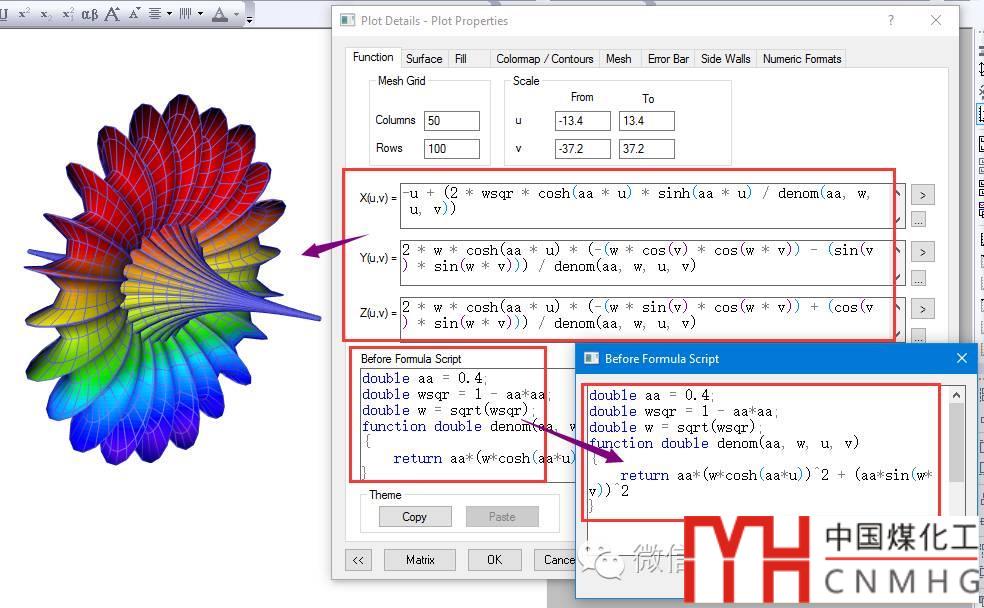Click the font color A swatch
The height and width of the screenshot is (608, 984).
pos(220,14)
